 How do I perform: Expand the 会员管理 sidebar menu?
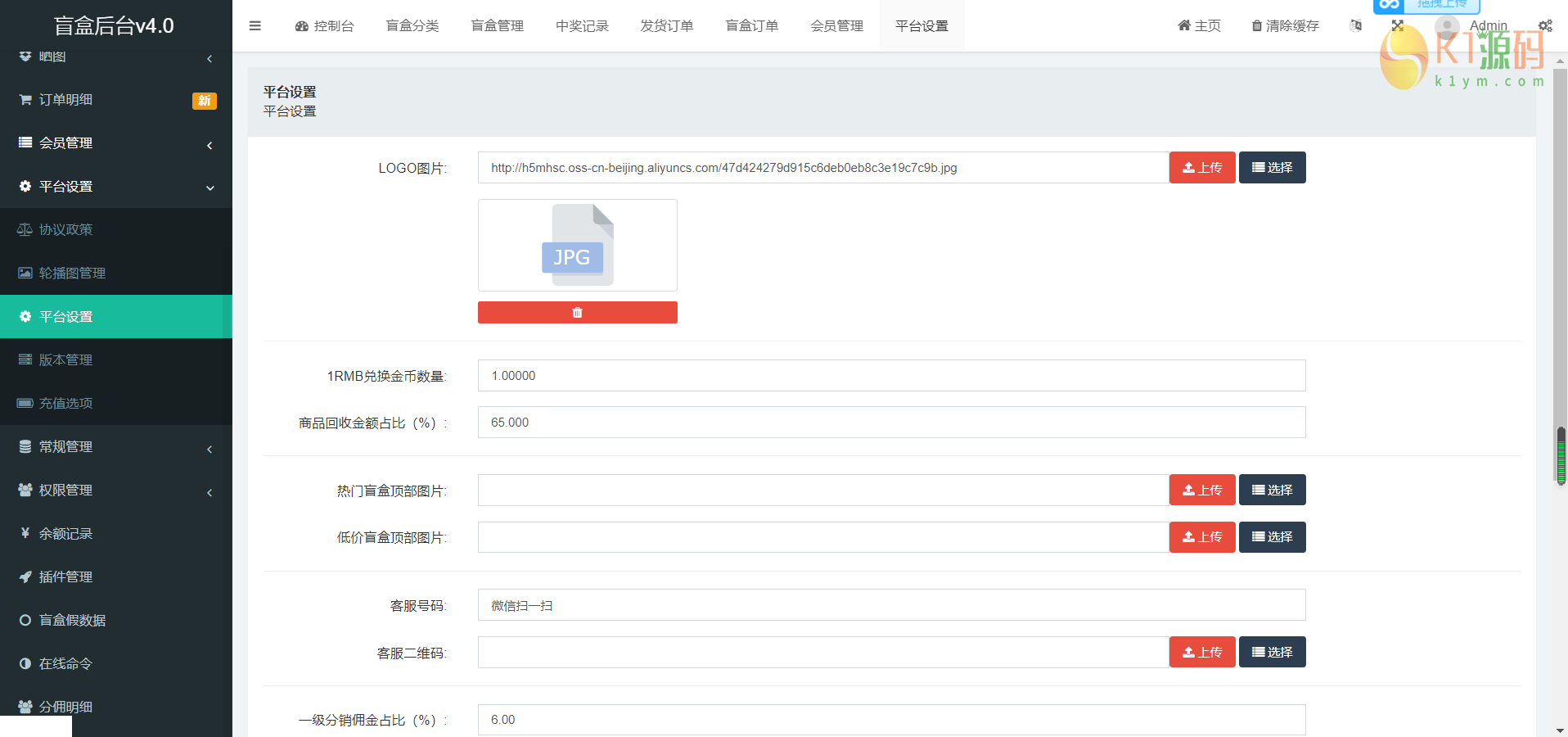[x=115, y=143]
